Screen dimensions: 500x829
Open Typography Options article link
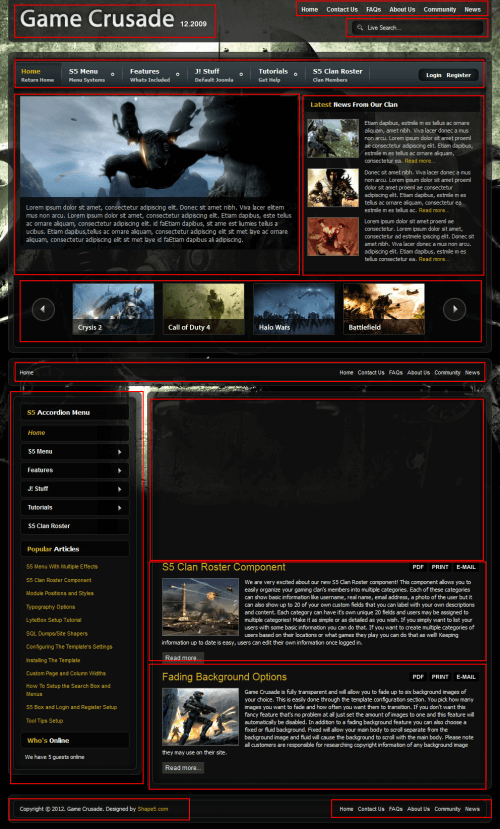tap(51, 607)
